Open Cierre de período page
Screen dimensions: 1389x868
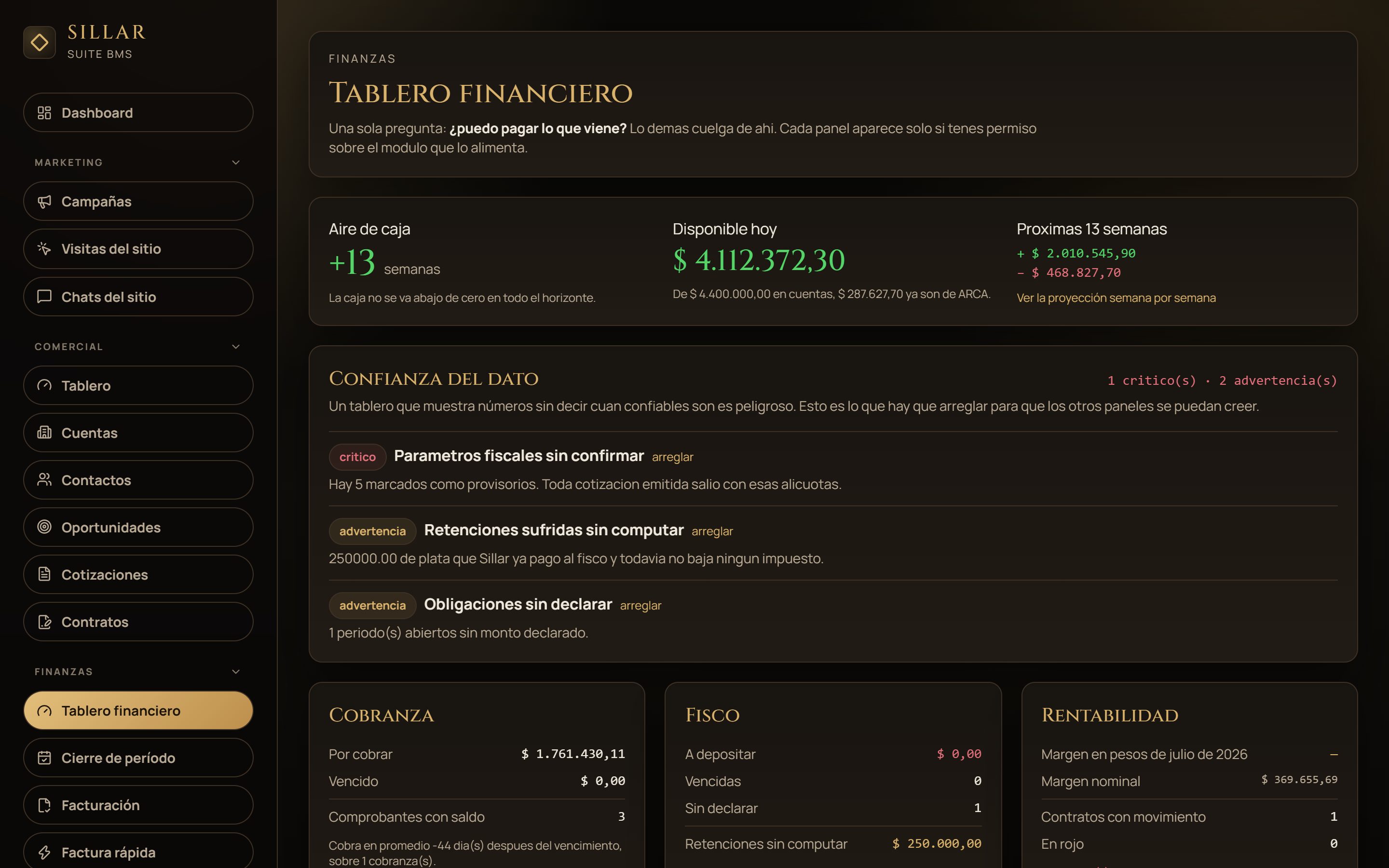coord(138,758)
